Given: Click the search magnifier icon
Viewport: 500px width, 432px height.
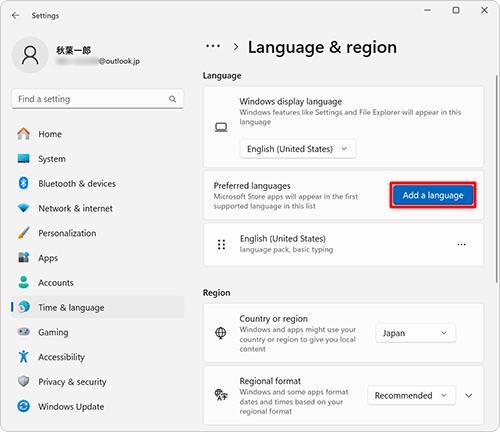Looking at the screenshot, I should click(x=172, y=99).
